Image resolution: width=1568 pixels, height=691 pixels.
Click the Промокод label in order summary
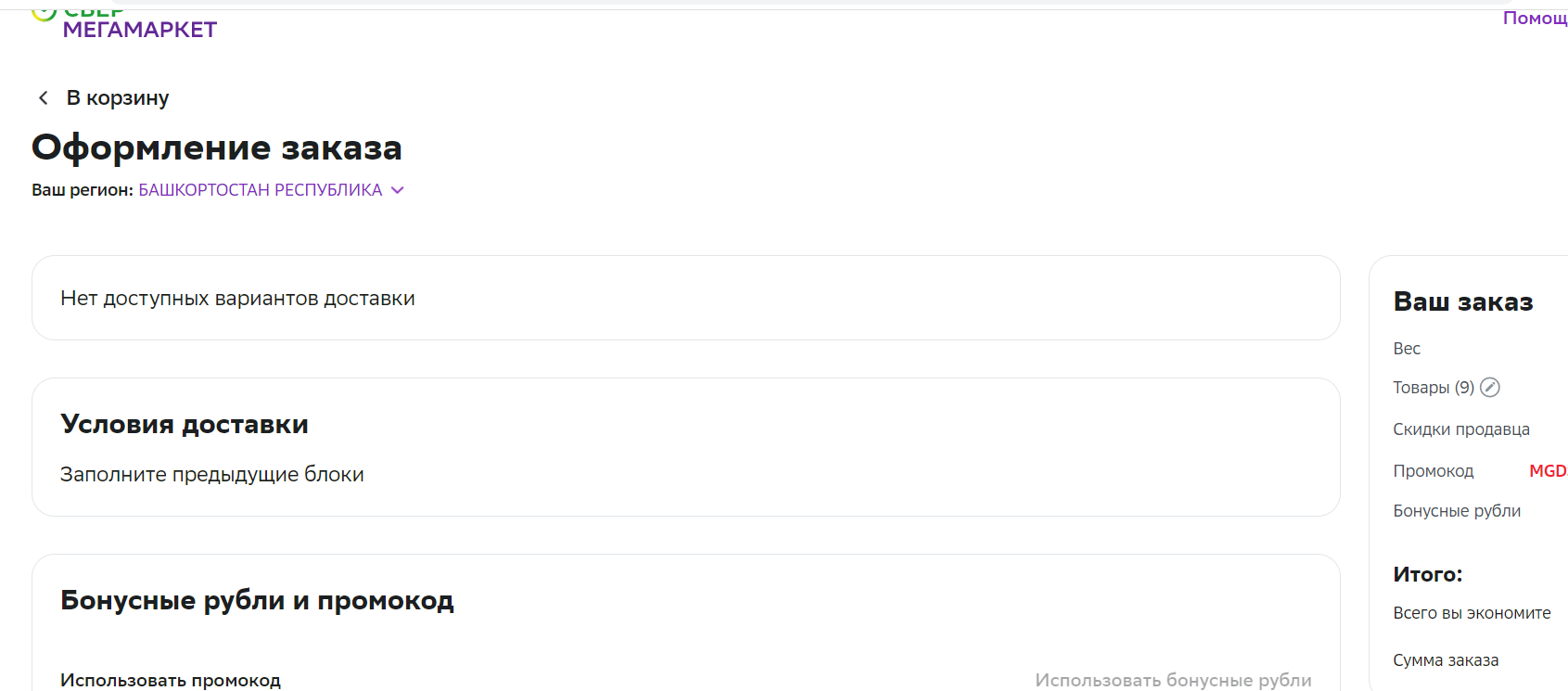point(1434,471)
